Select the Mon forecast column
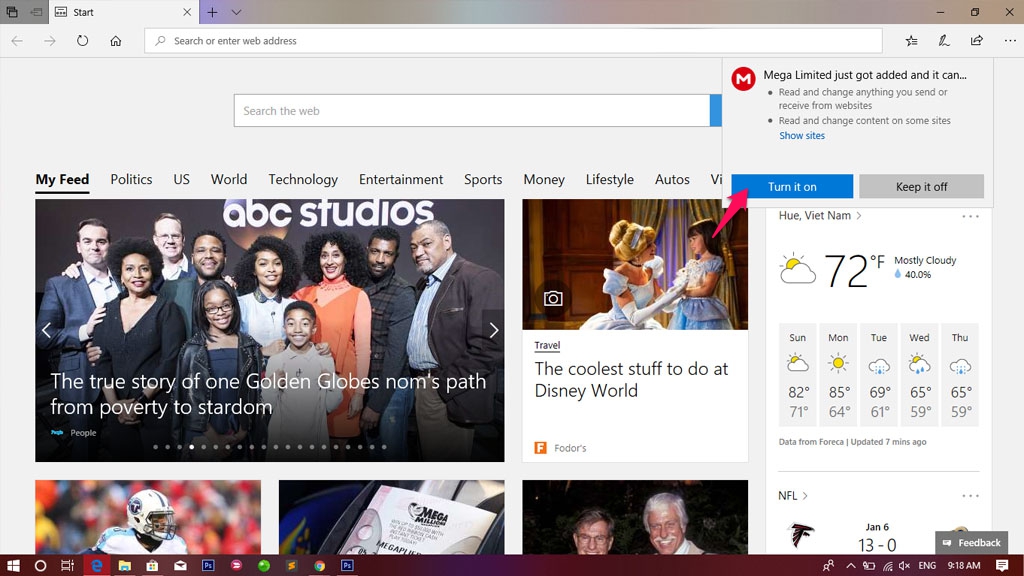Viewport: 1024px width, 576px height. pyautogui.click(x=838, y=375)
